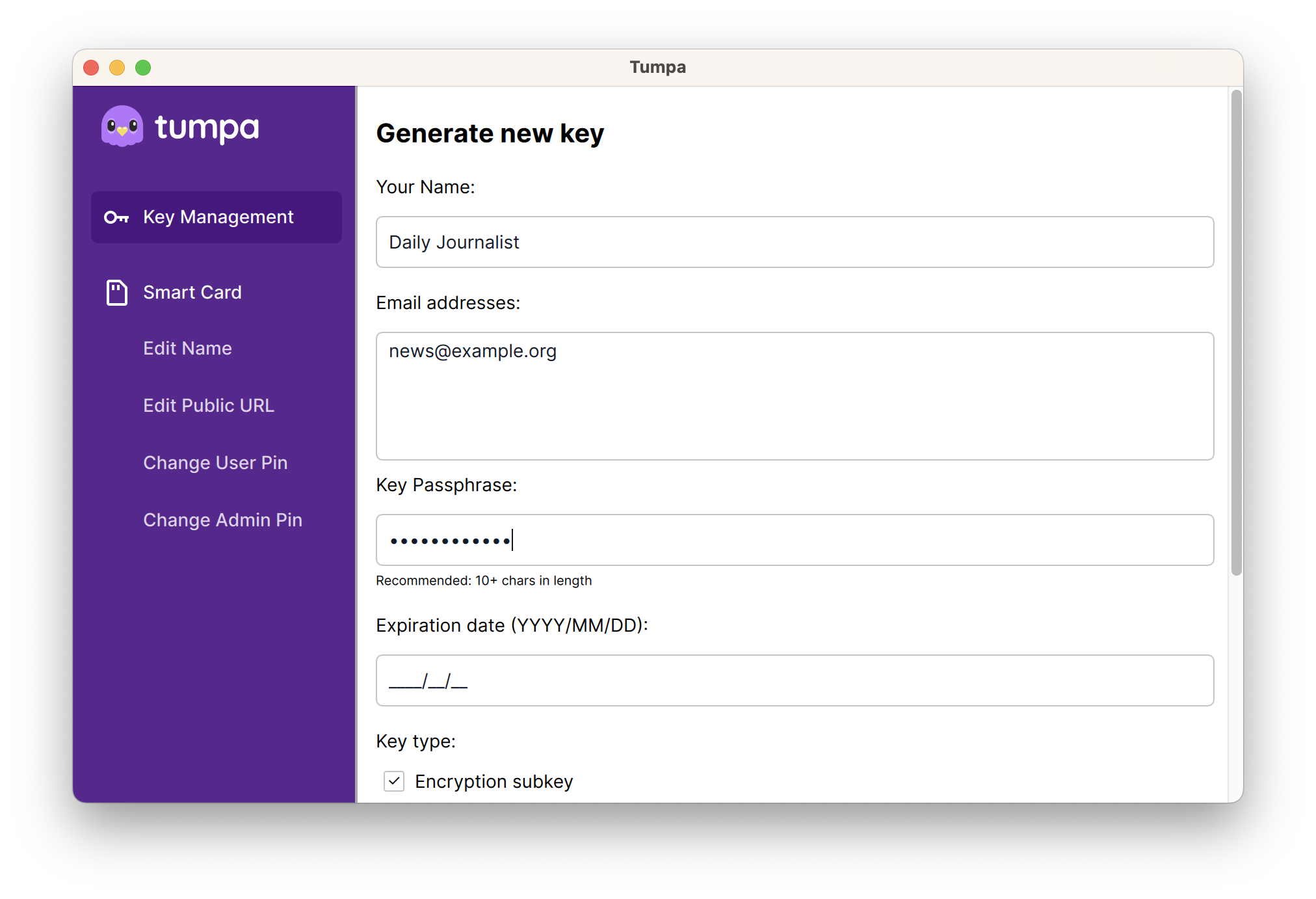Click the Expiration date field
The height and width of the screenshot is (899, 1316).
point(794,680)
